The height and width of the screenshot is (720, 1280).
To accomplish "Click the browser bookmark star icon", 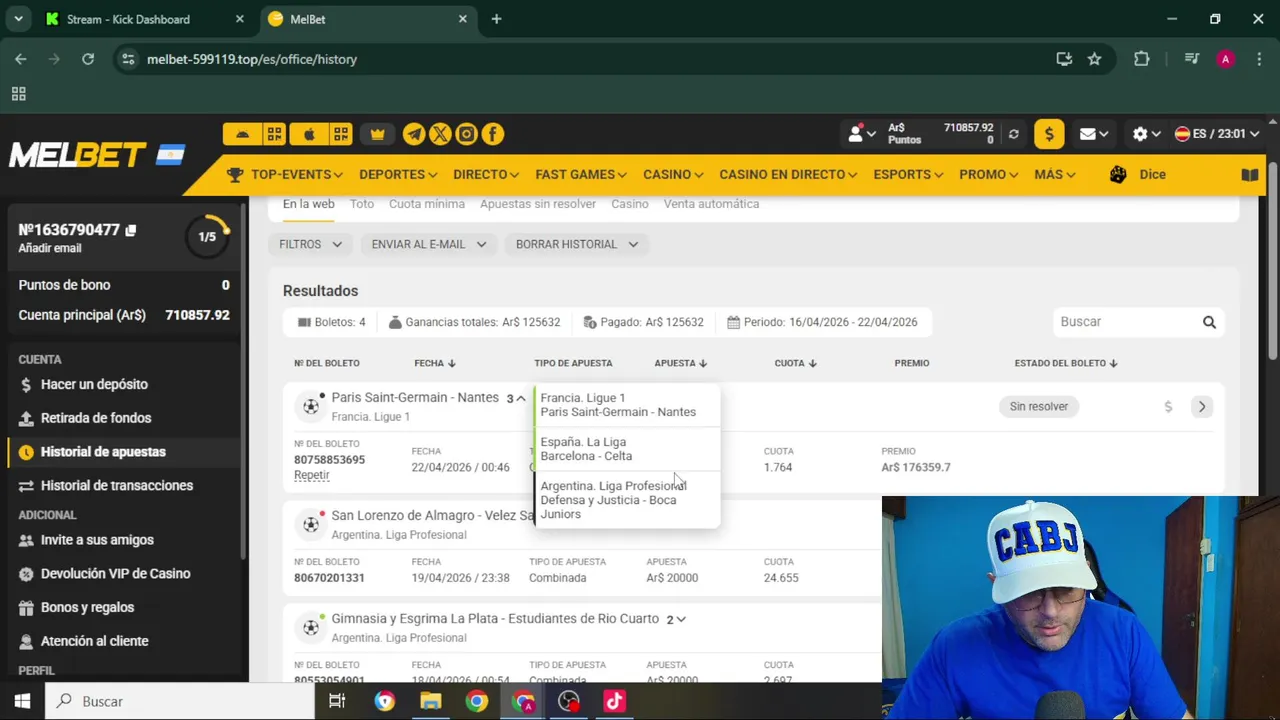I will [1095, 59].
